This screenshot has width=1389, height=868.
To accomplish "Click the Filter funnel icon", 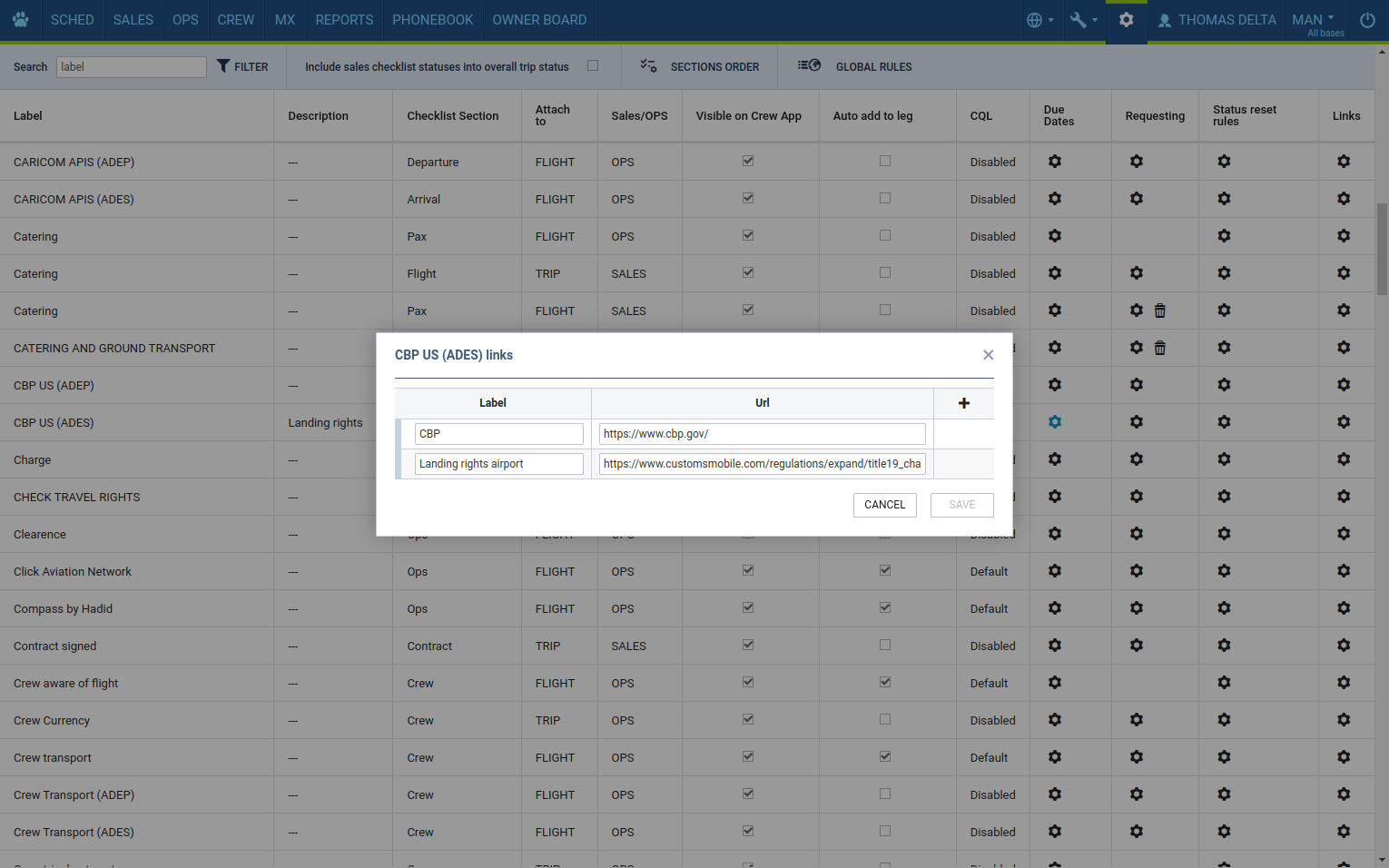I will (x=223, y=66).
